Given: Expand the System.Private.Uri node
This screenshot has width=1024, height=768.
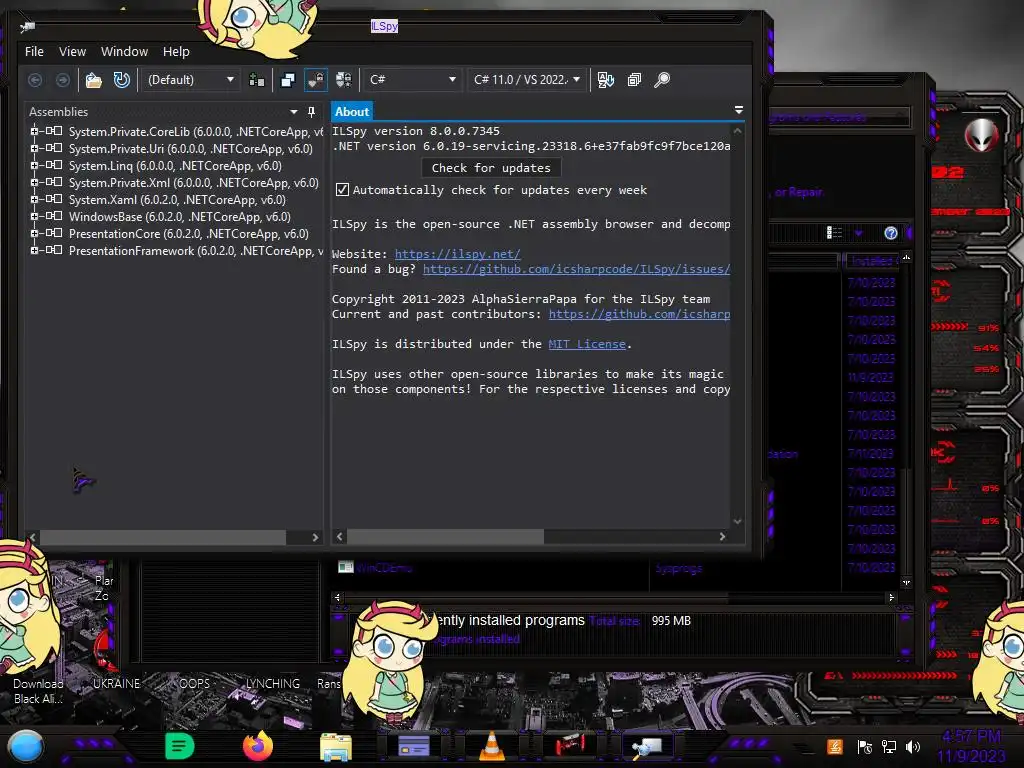Looking at the screenshot, I should pyautogui.click(x=34, y=148).
